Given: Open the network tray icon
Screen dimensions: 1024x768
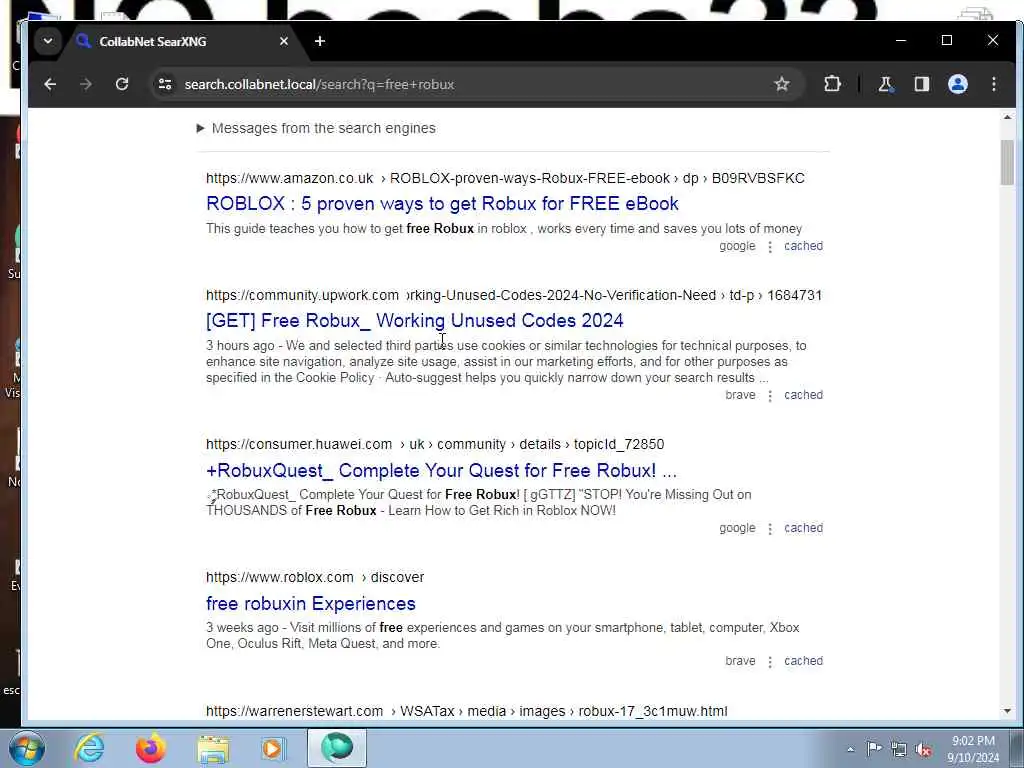Looking at the screenshot, I should [899, 749].
